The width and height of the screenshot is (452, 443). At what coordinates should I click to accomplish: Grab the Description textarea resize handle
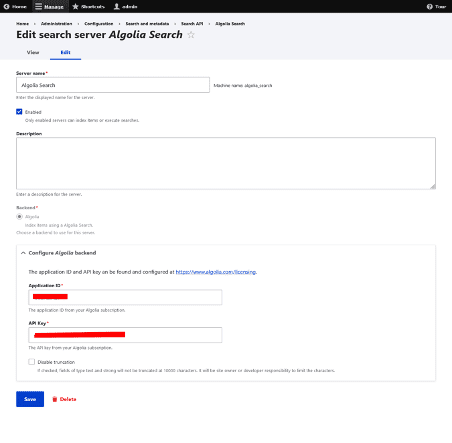433,187
